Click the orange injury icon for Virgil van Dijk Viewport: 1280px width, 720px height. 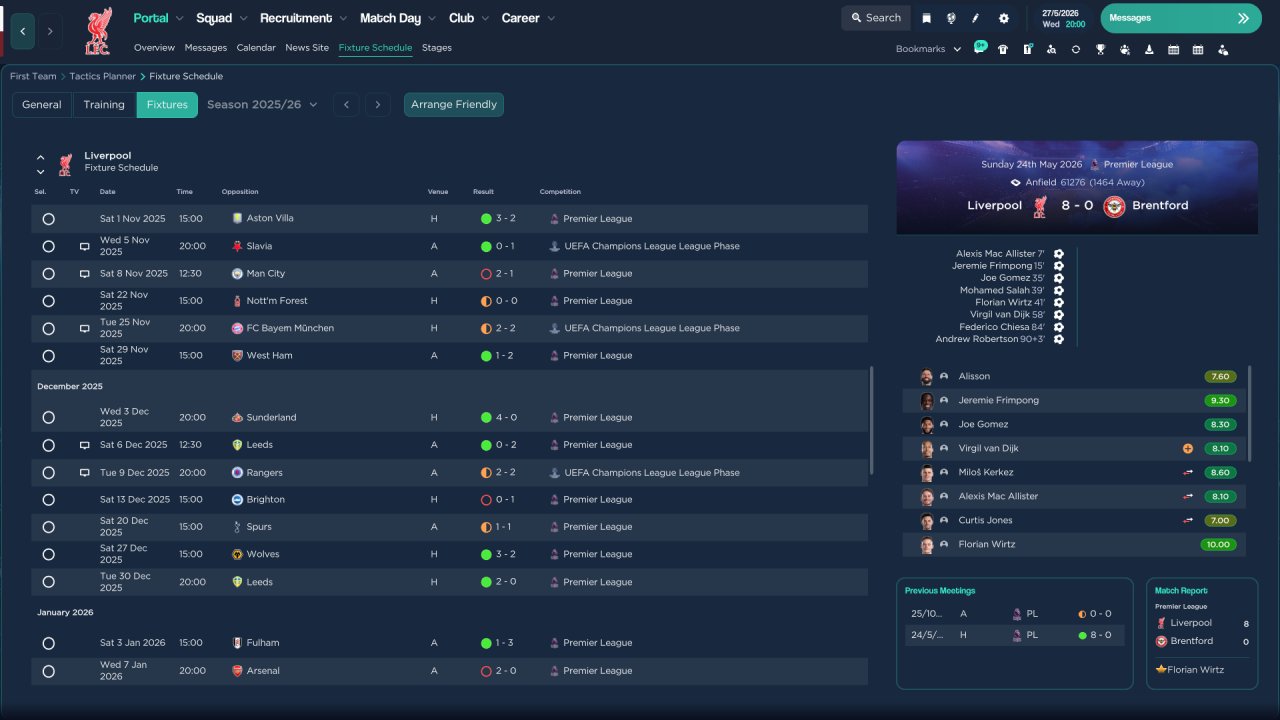tap(1188, 448)
